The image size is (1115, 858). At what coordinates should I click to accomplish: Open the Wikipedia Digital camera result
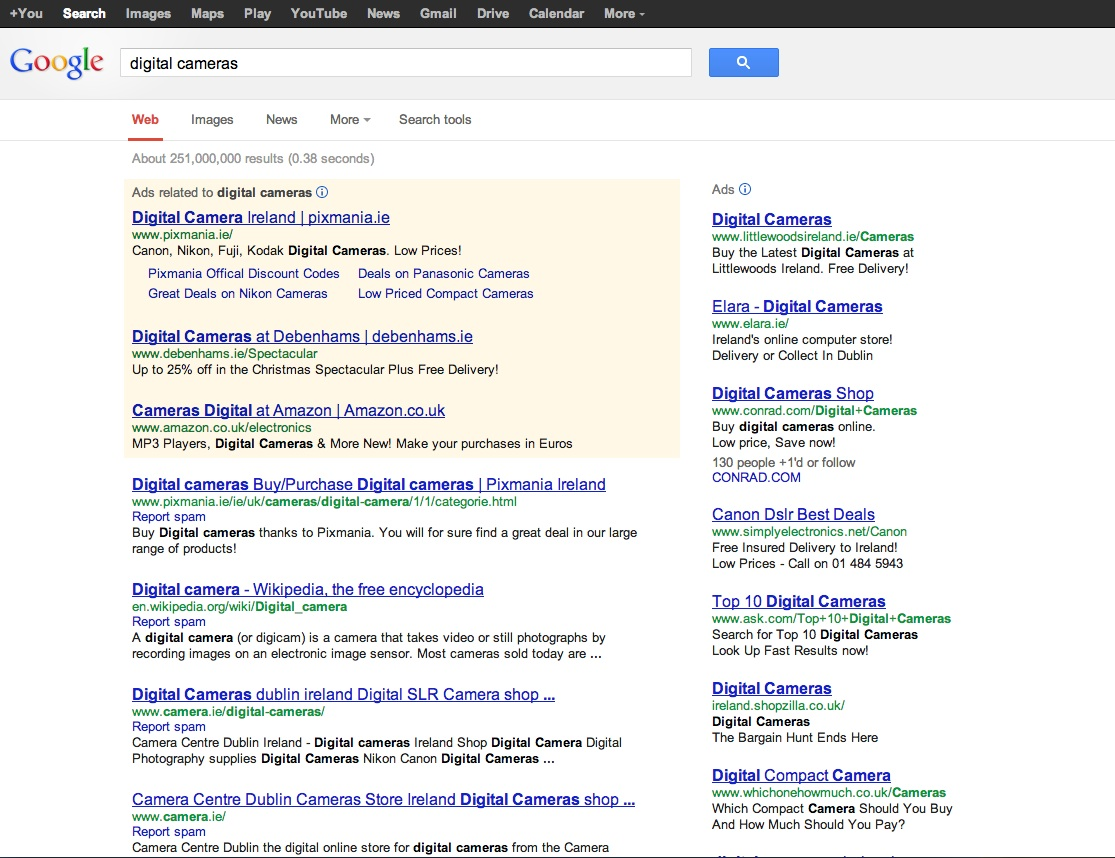coord(307,589)
